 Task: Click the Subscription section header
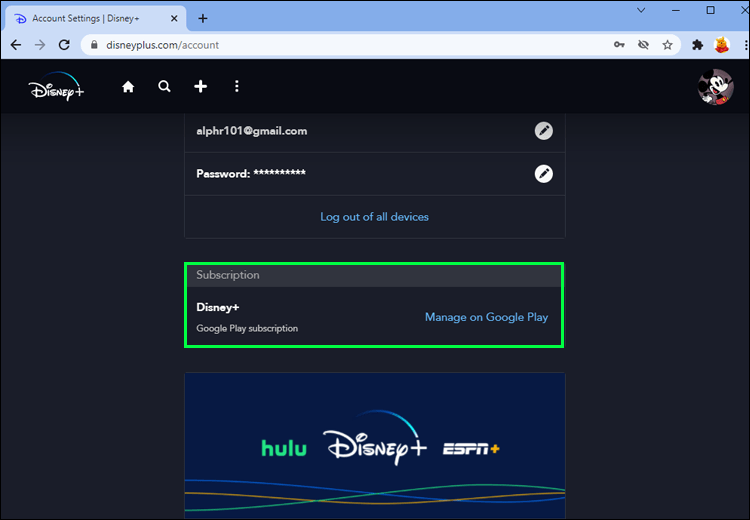[x=374, y=275]
